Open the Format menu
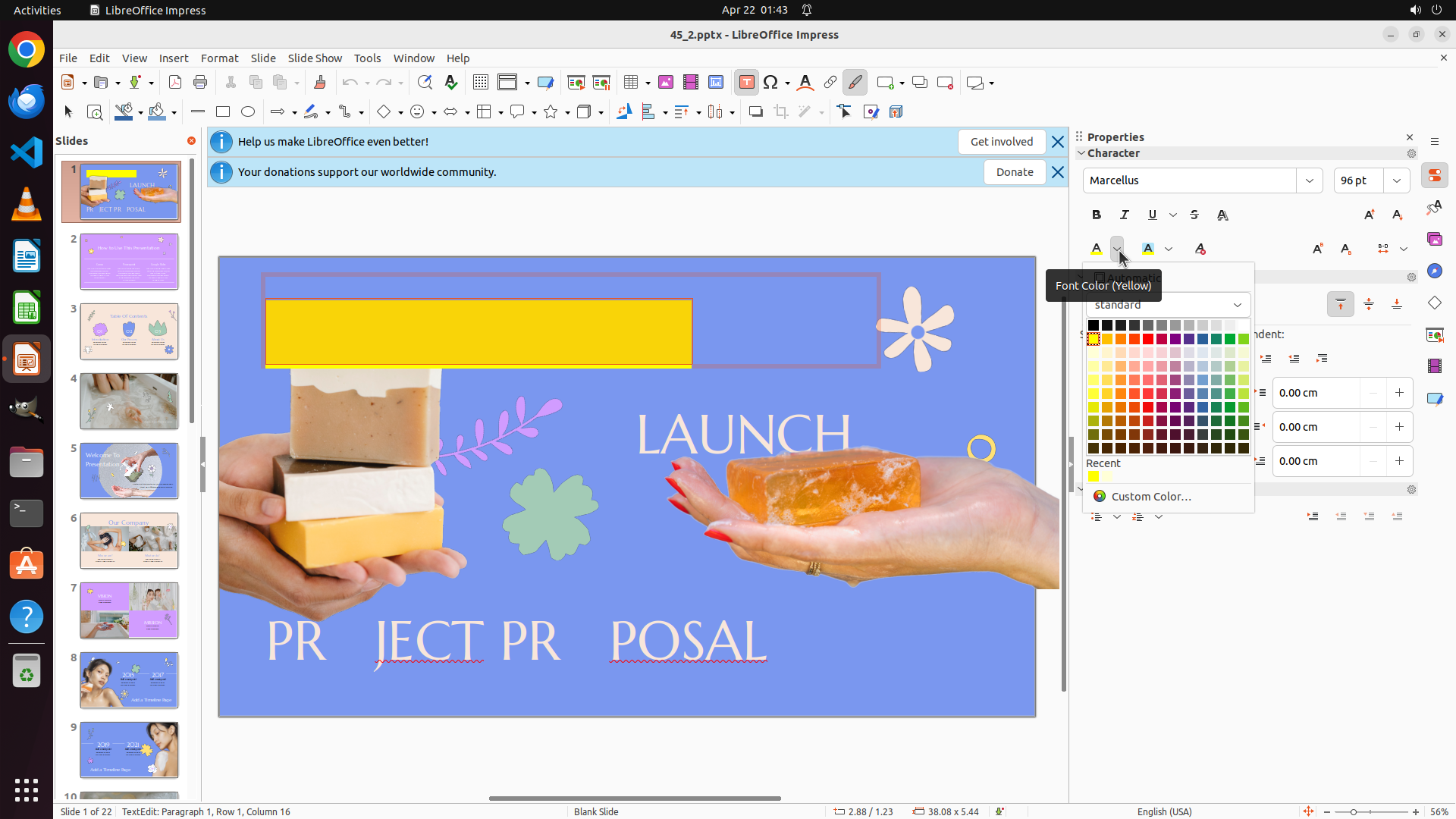 (219, 58)
